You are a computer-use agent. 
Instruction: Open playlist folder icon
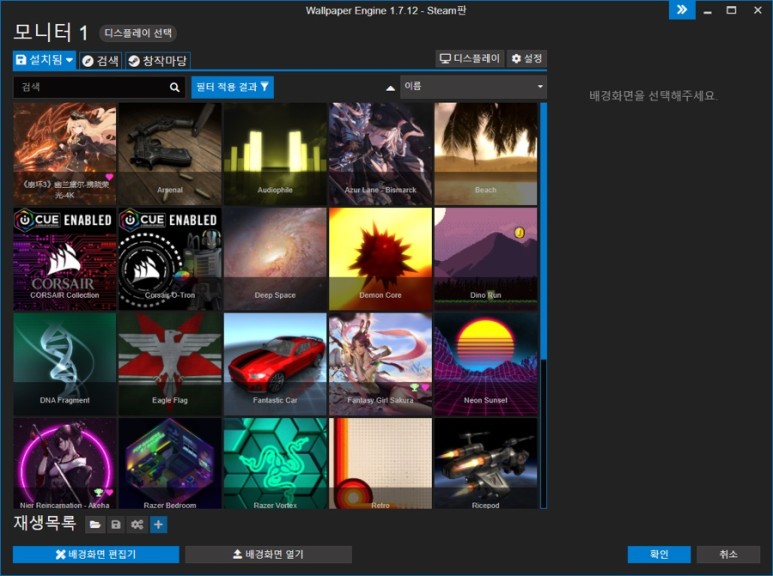pos(95,525)
